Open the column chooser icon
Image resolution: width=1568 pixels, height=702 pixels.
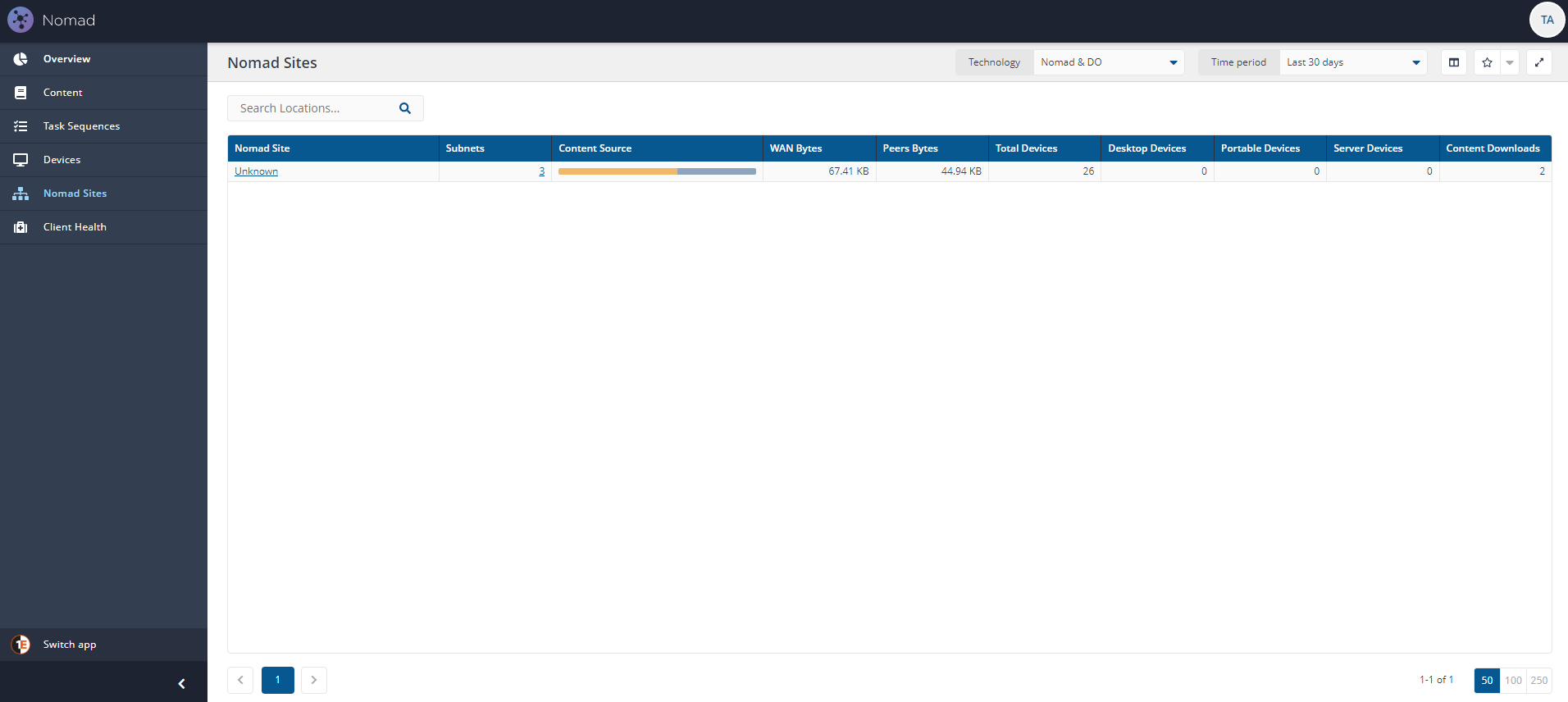coord(1453,62)
